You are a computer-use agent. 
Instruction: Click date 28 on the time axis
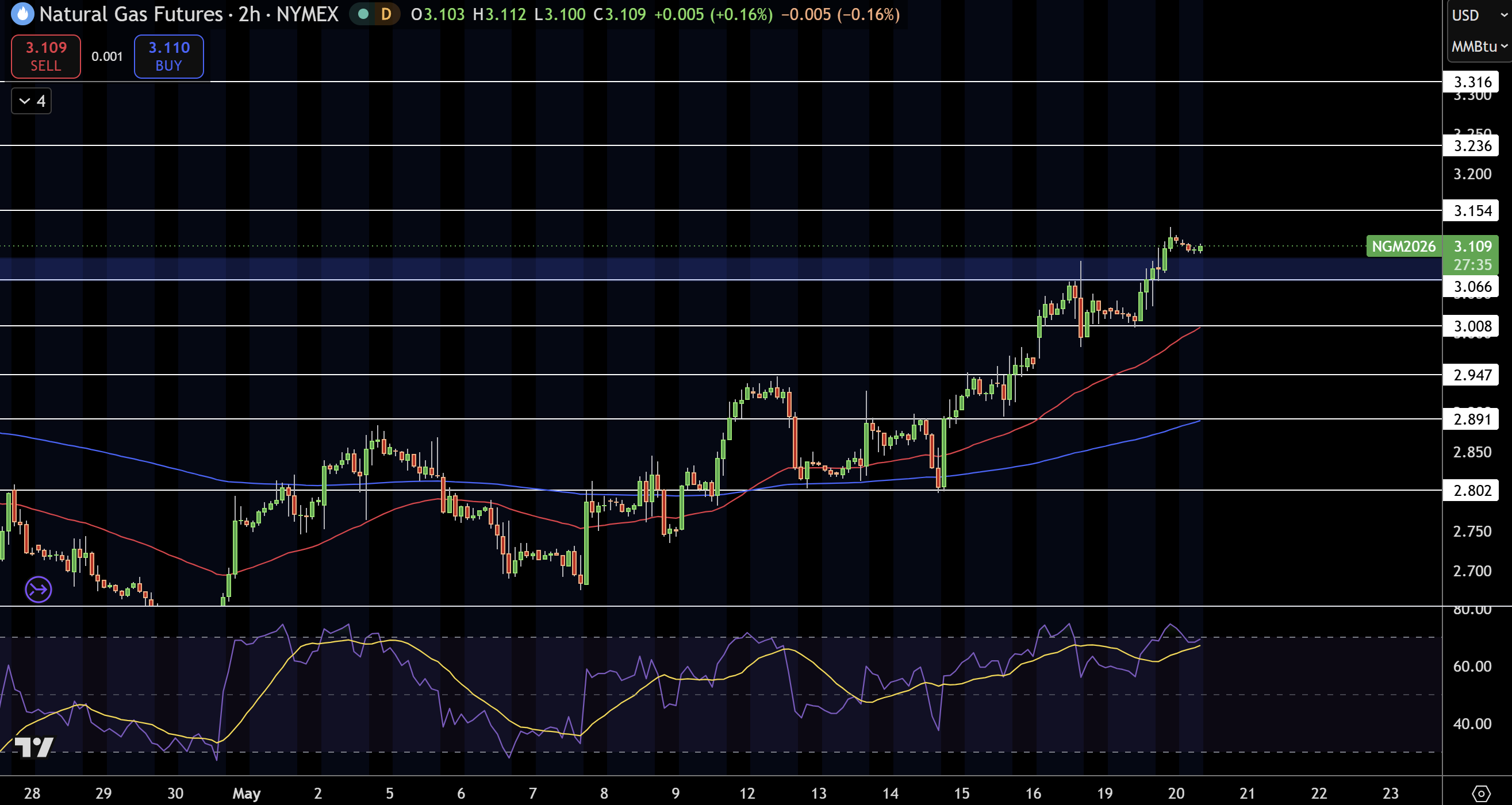[32, 794]
